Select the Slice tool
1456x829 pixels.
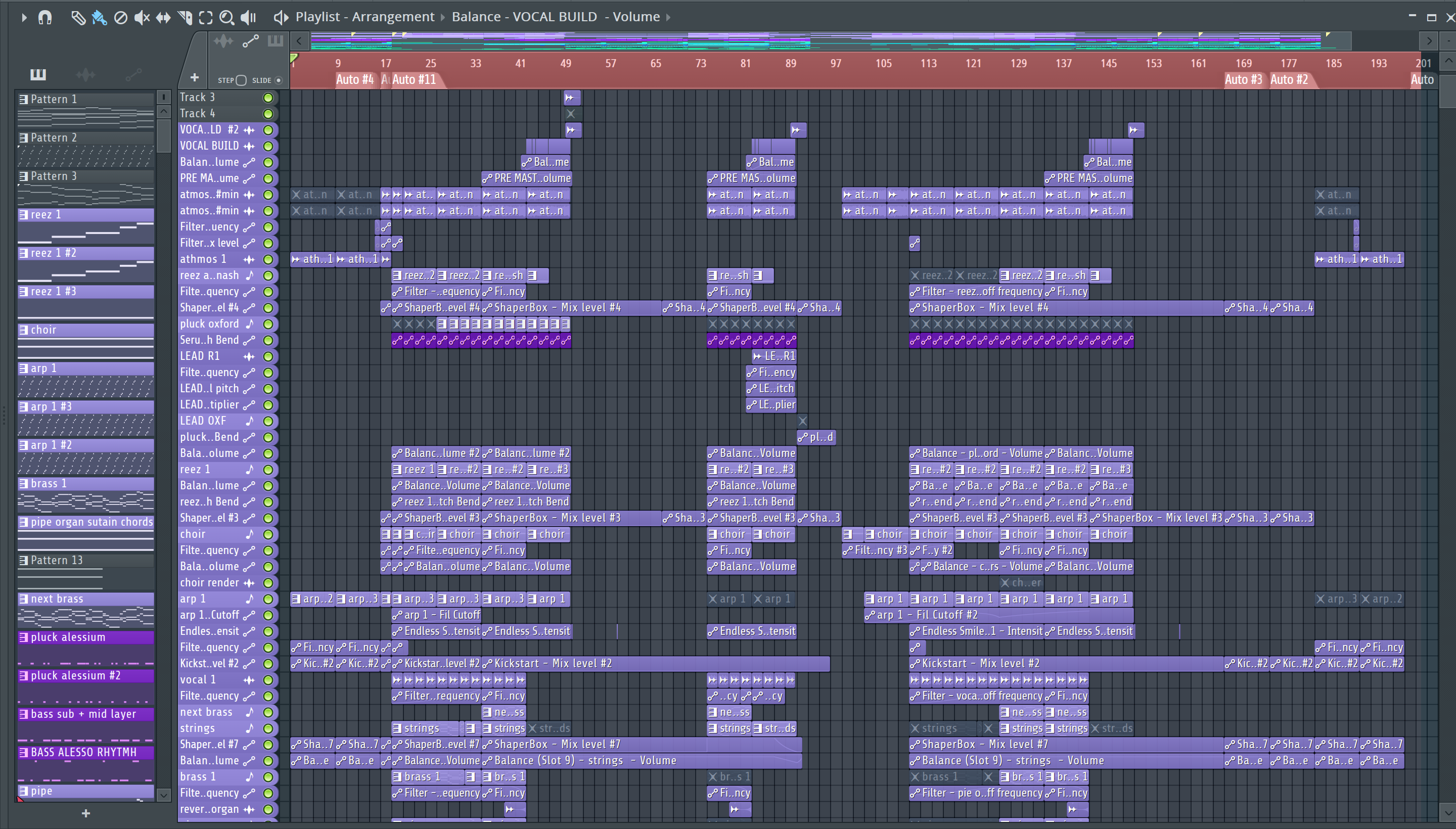point(185,18)
